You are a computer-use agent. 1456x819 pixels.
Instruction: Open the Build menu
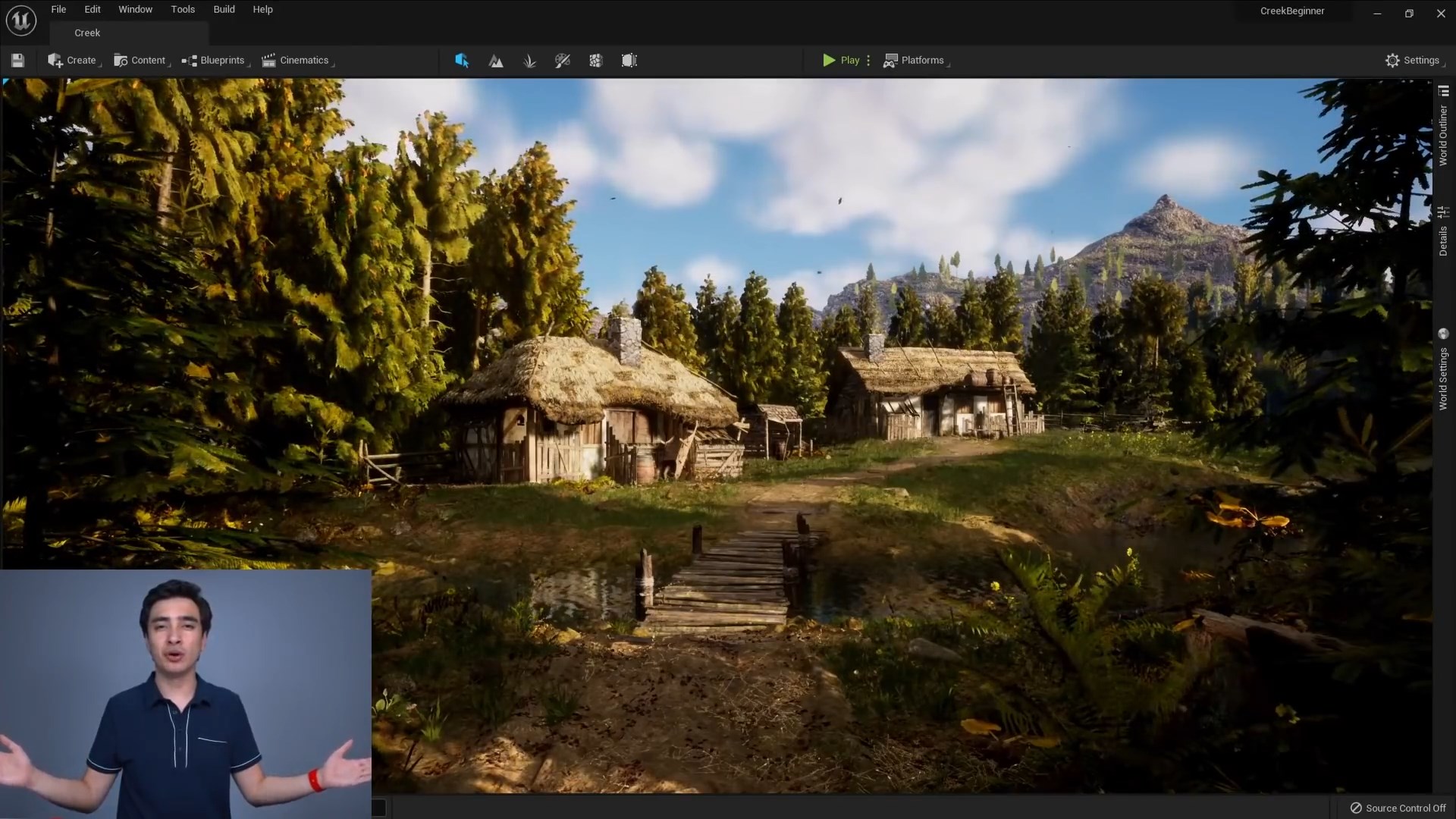pyautogui.click(x=224, y=9)
